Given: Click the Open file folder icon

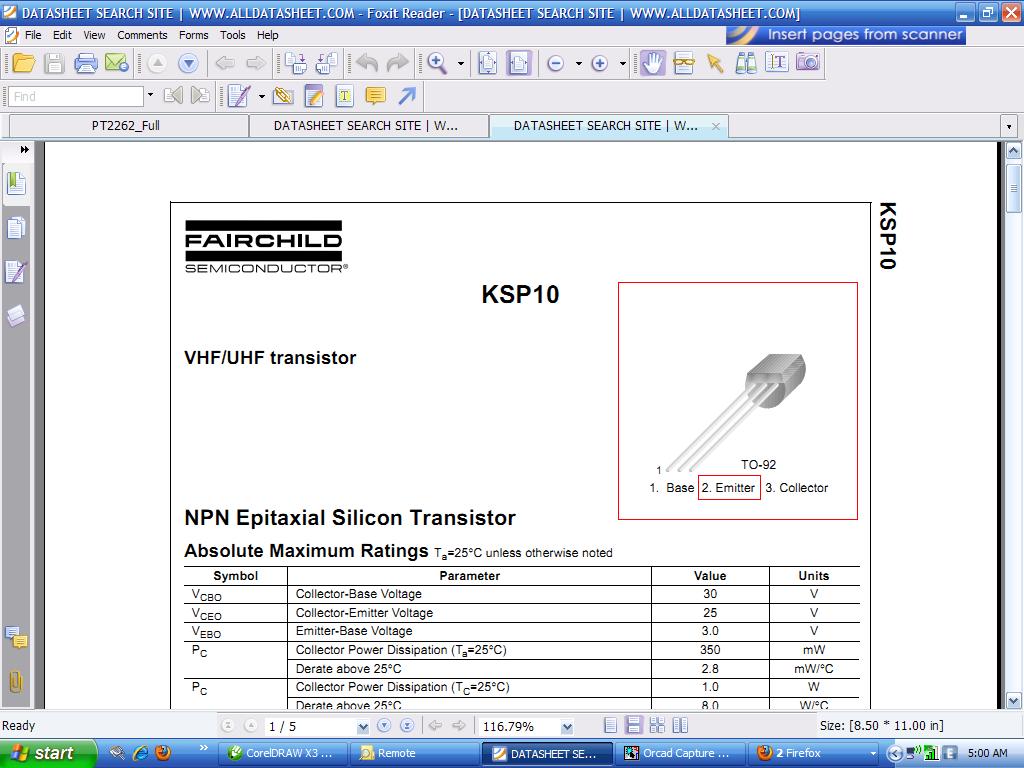Looking at the screenshot, I should click(24, 63).
